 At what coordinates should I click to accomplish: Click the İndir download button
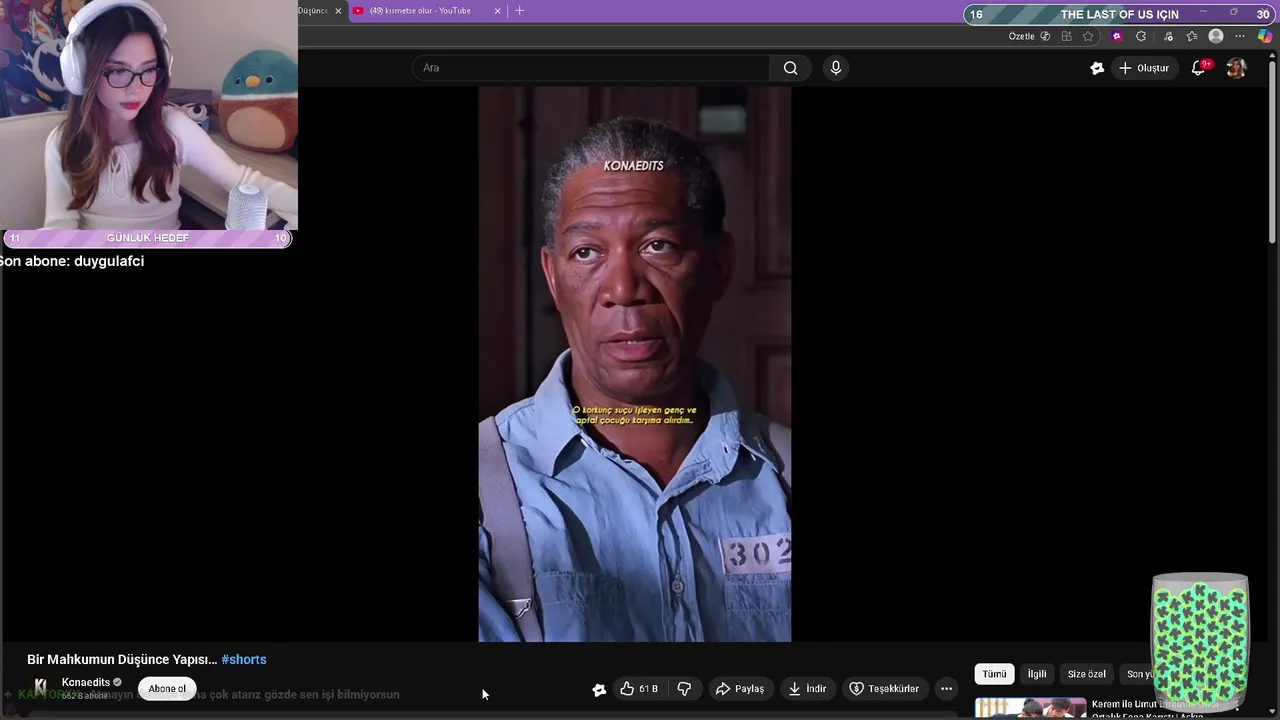(x=808, y=689)
